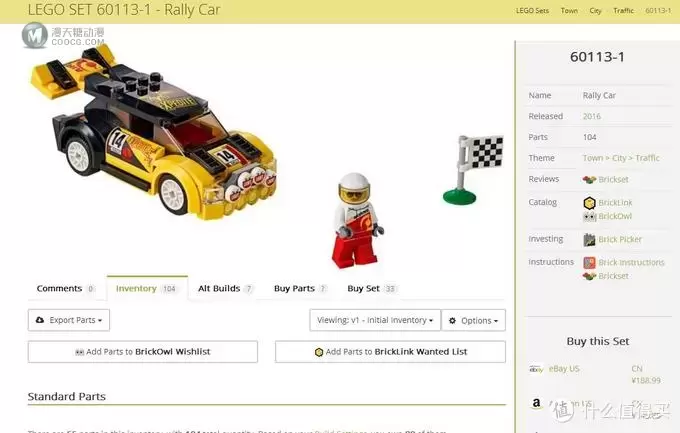Screen dimensions: 680x433
Task: Go to City breadcrumb link
Action: click(x=595, y=10)
